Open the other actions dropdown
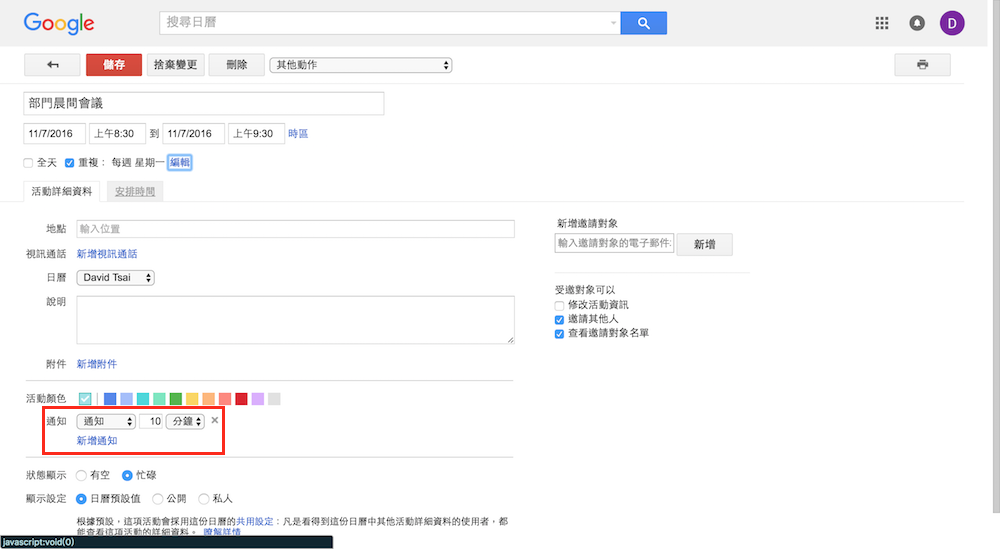The width and height of the screenshot is (1000, 549). click(x=361, y=65)
